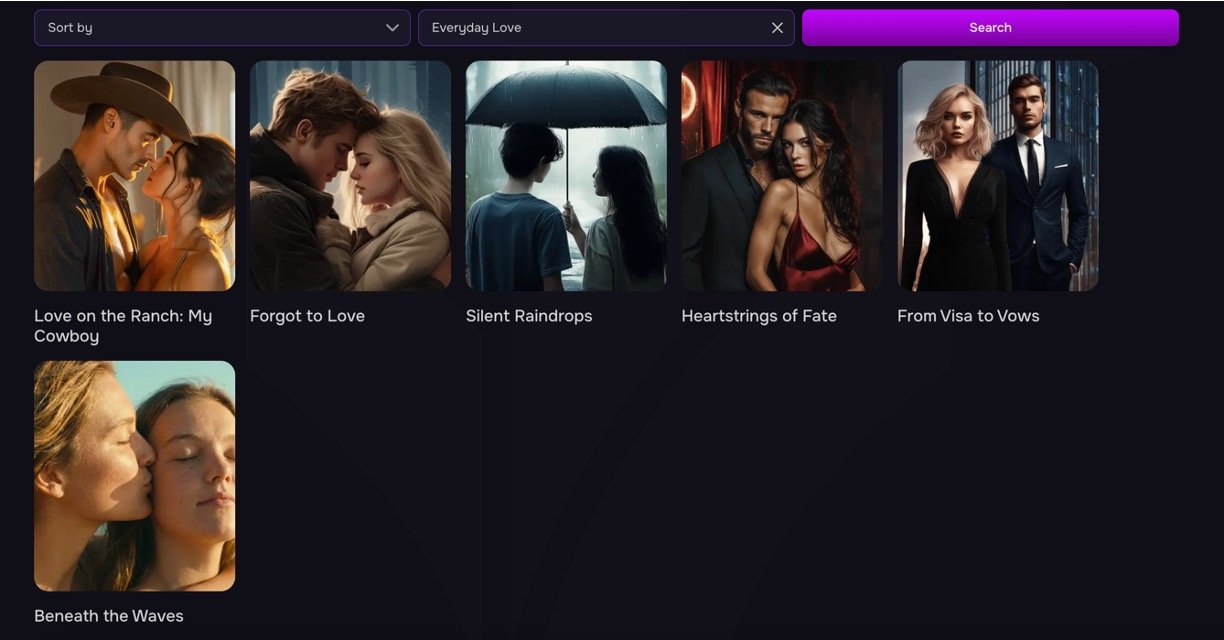
Task: Click the chevron arrow in Sort by
Action: click(x=392, y=28)
